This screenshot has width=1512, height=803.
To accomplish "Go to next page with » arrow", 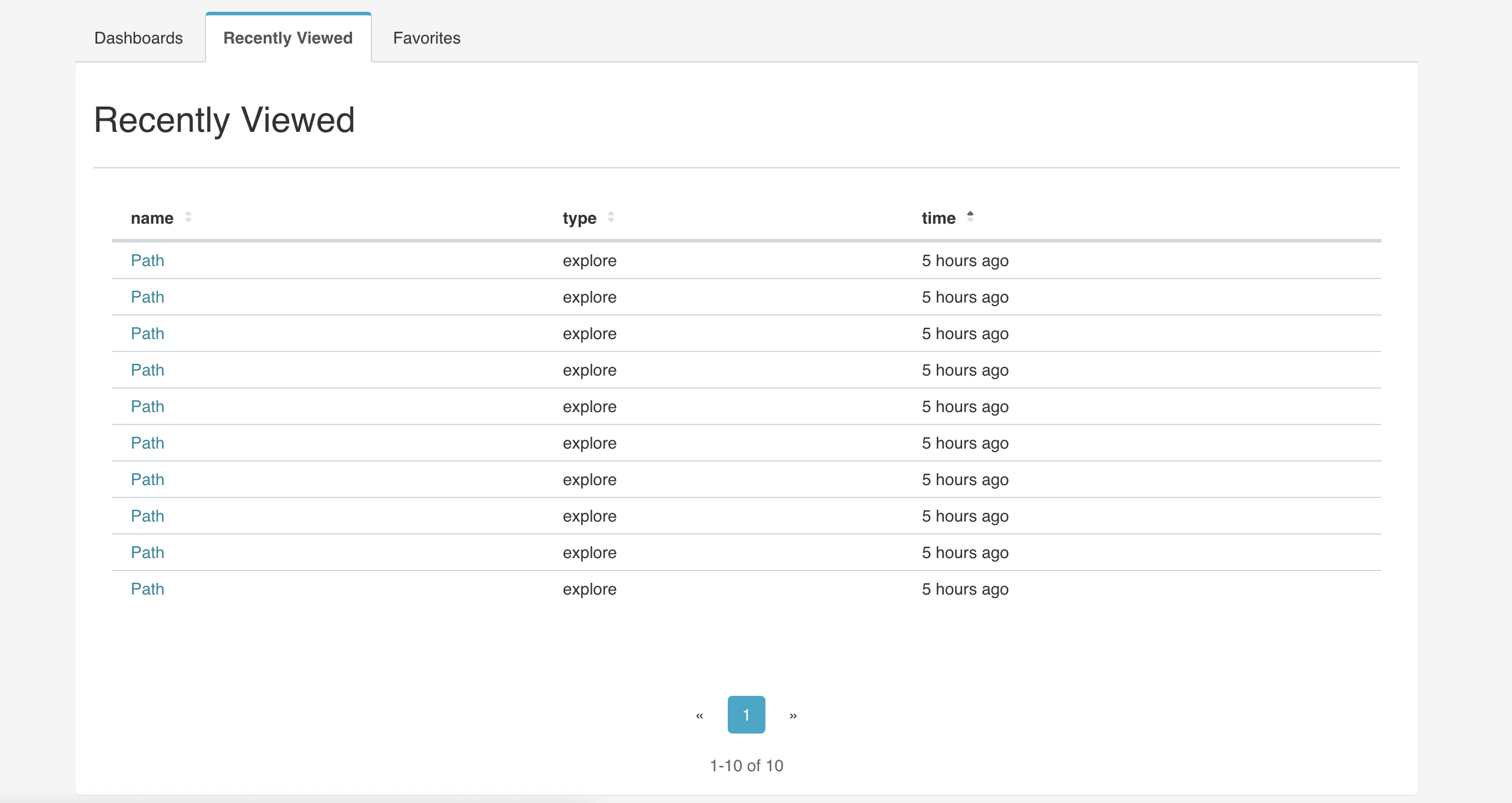I will point(793,715).
